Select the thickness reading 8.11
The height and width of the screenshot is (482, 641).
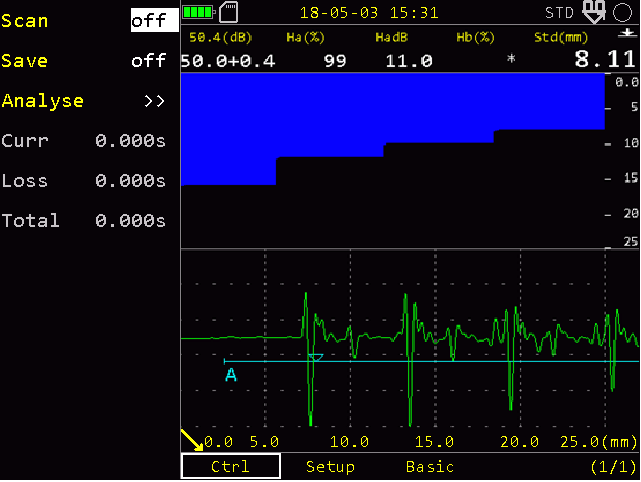click(605, 60)
